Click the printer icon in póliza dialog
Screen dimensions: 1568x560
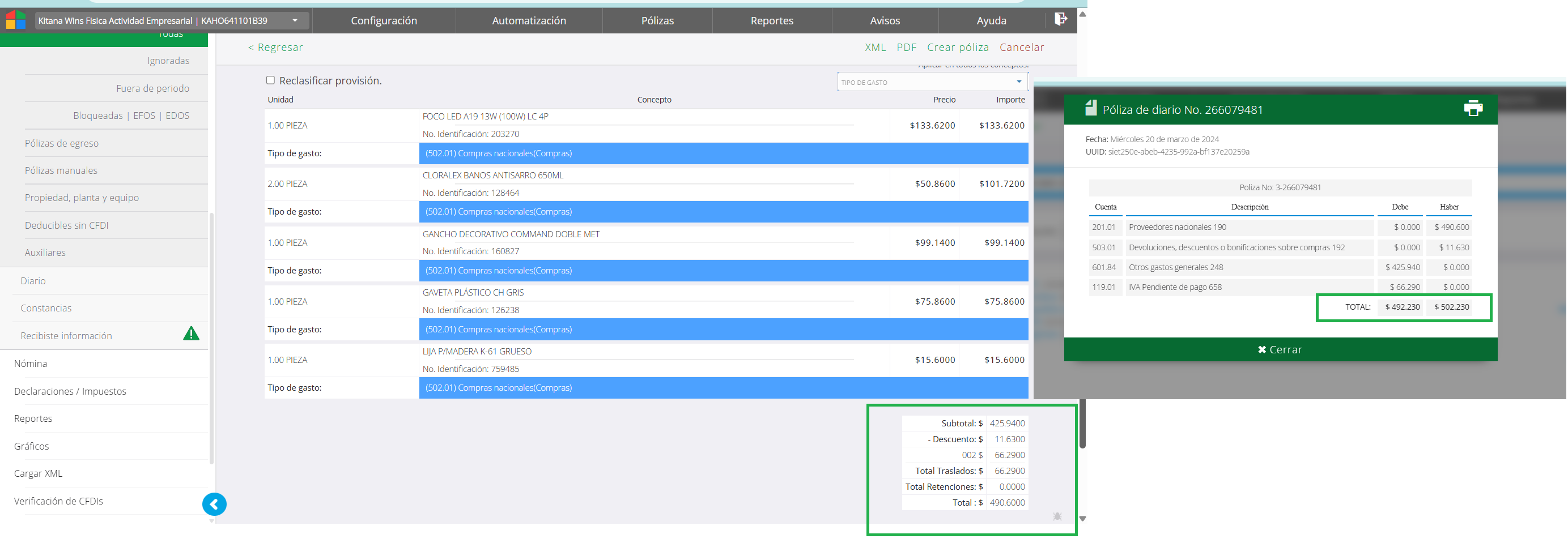pos(1472,109)
